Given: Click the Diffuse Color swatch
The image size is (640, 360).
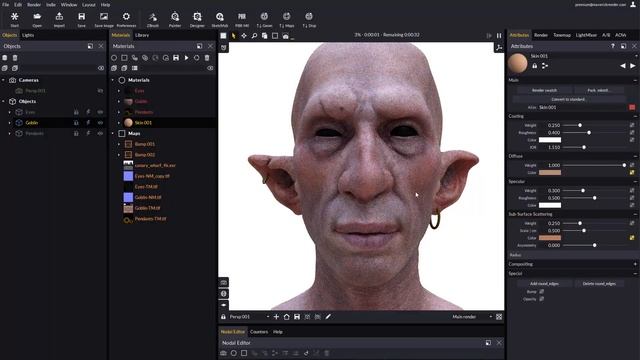Looking at the screenshot, I should point(550,173).
